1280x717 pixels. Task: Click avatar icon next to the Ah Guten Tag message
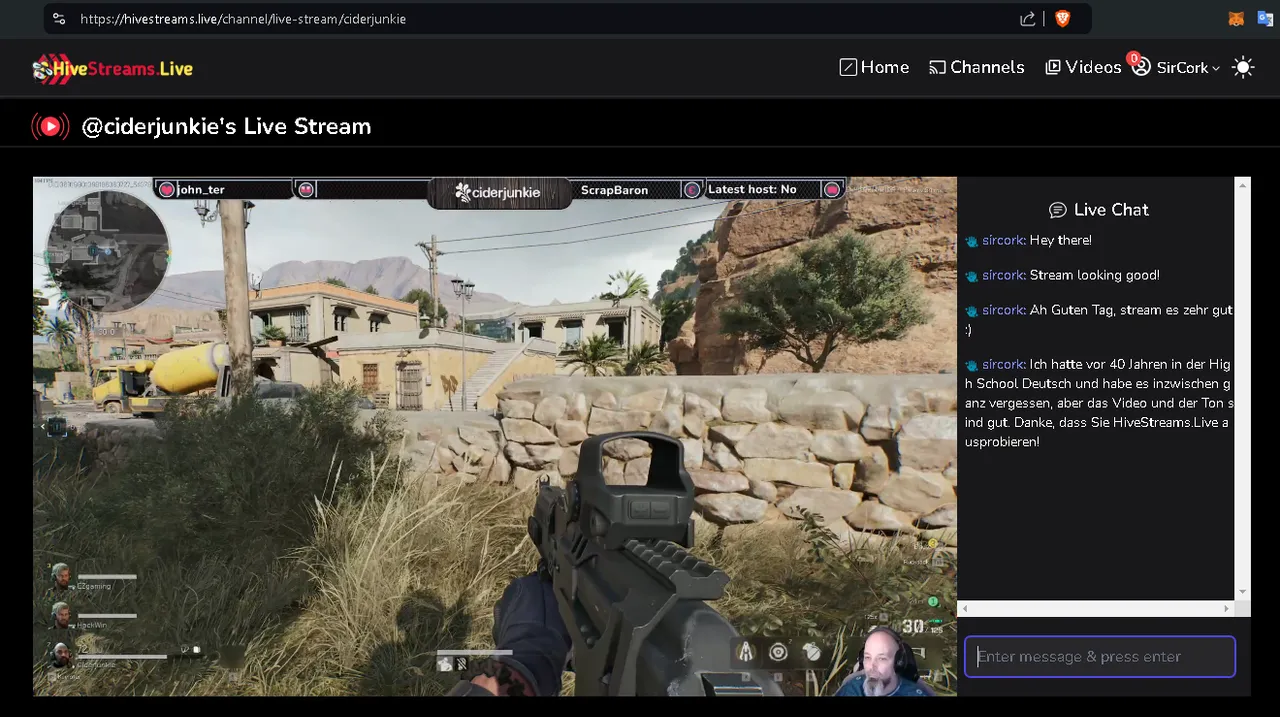point(971,311)
